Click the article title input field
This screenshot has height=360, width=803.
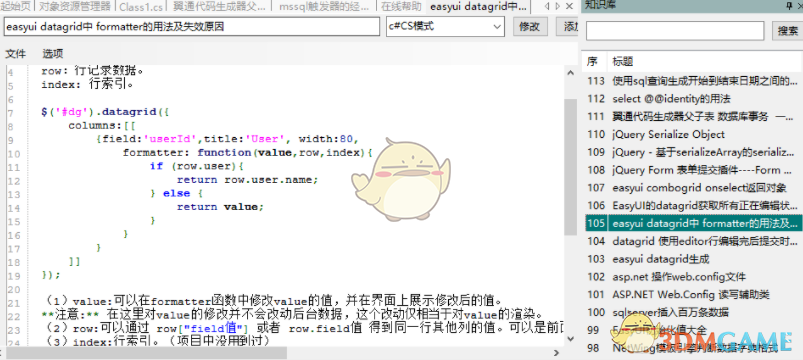tap(192, 27)
